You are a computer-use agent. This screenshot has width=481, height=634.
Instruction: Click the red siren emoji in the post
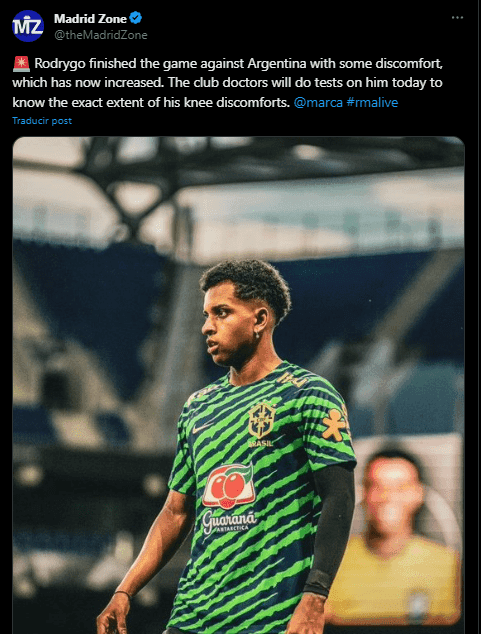(x=21, y=64)
